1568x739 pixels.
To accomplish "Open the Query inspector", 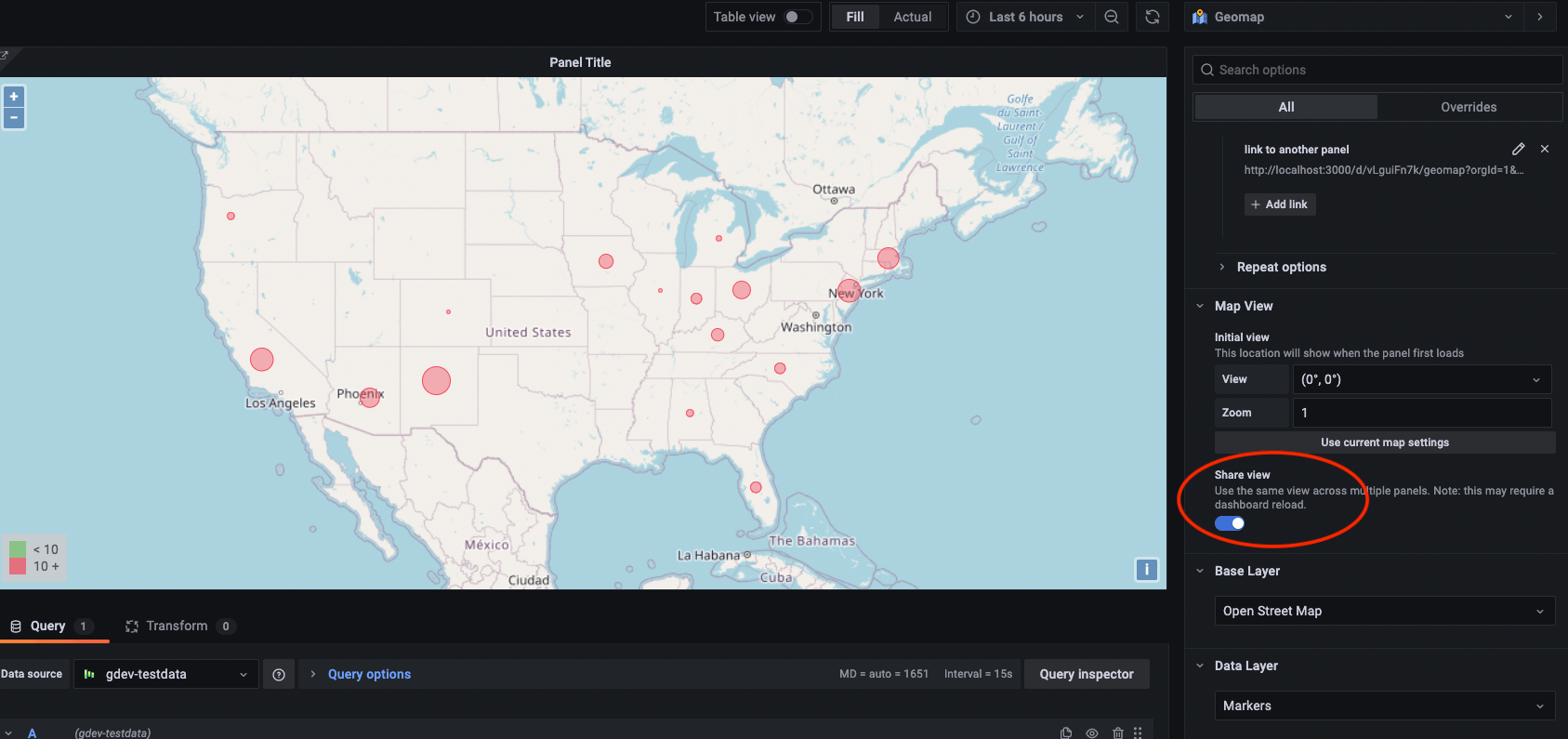I will click(1086, 675).
